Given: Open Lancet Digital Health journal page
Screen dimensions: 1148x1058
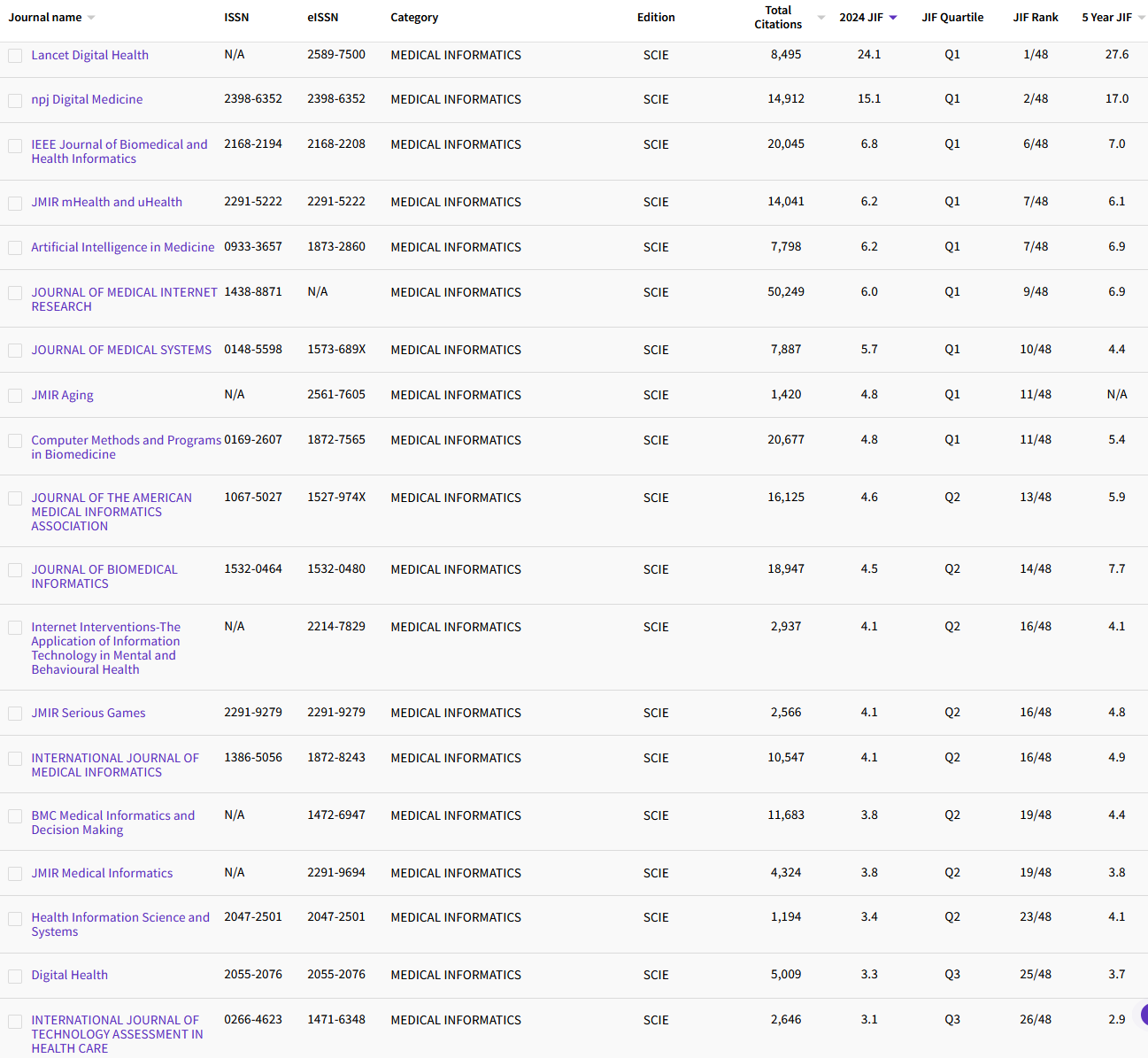Looking at the screenshot, I should (x=89, y=55).
